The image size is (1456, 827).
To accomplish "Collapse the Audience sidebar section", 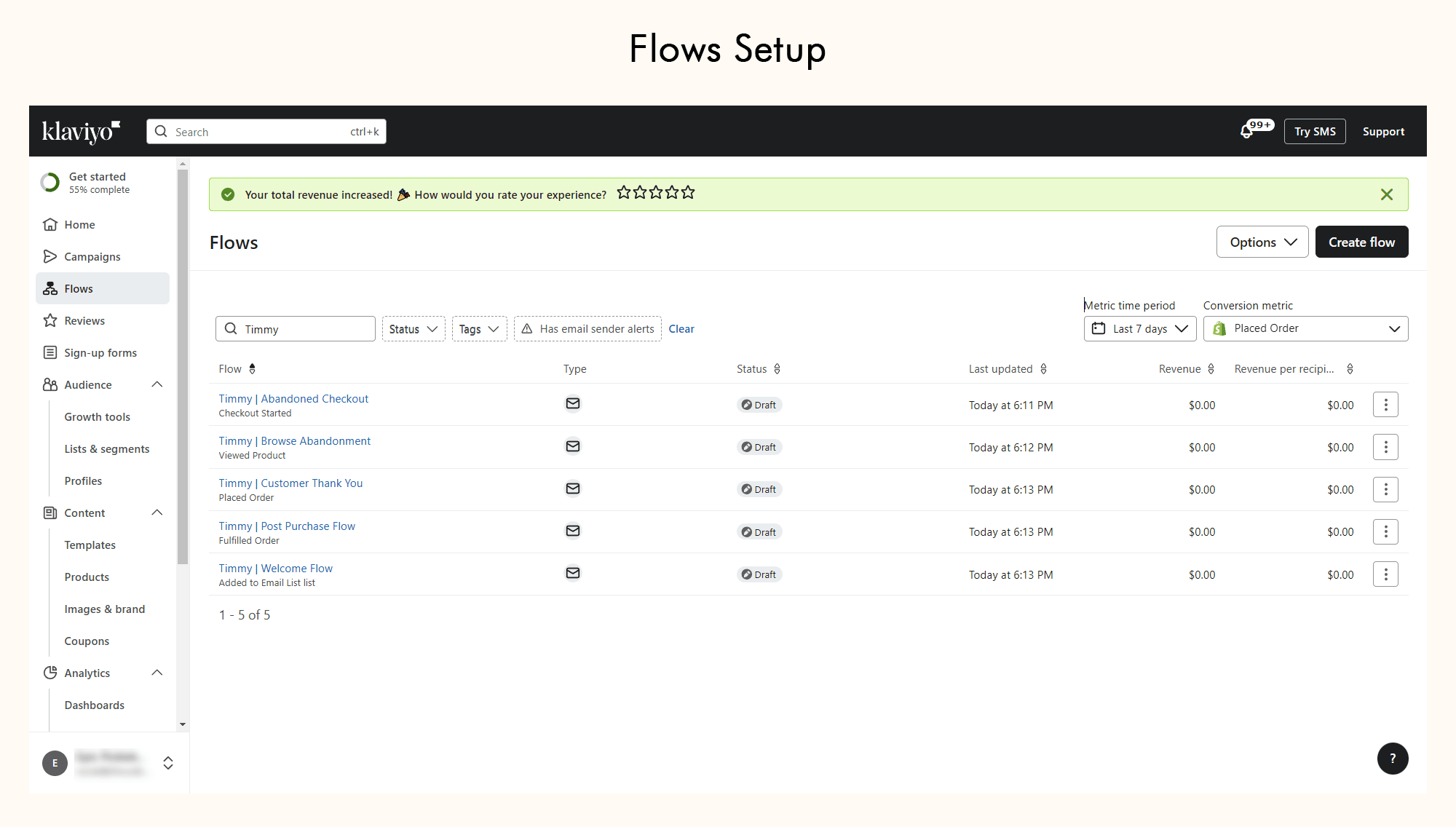I will click(x=157, y=384).
